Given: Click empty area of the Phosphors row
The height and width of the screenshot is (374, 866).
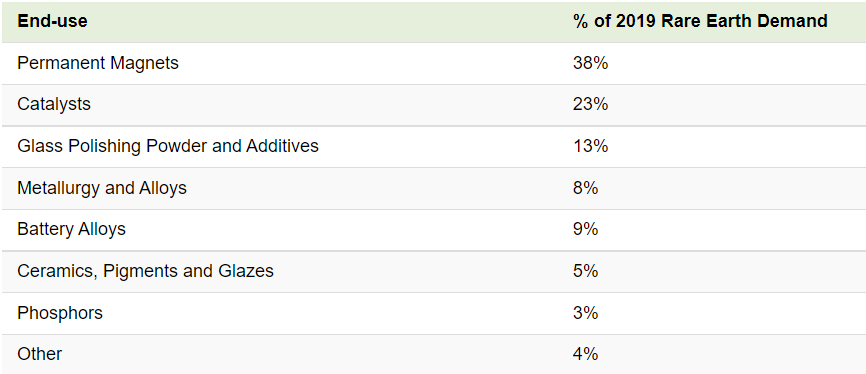Looking at the screenshot, I should [x=331, y=313].
